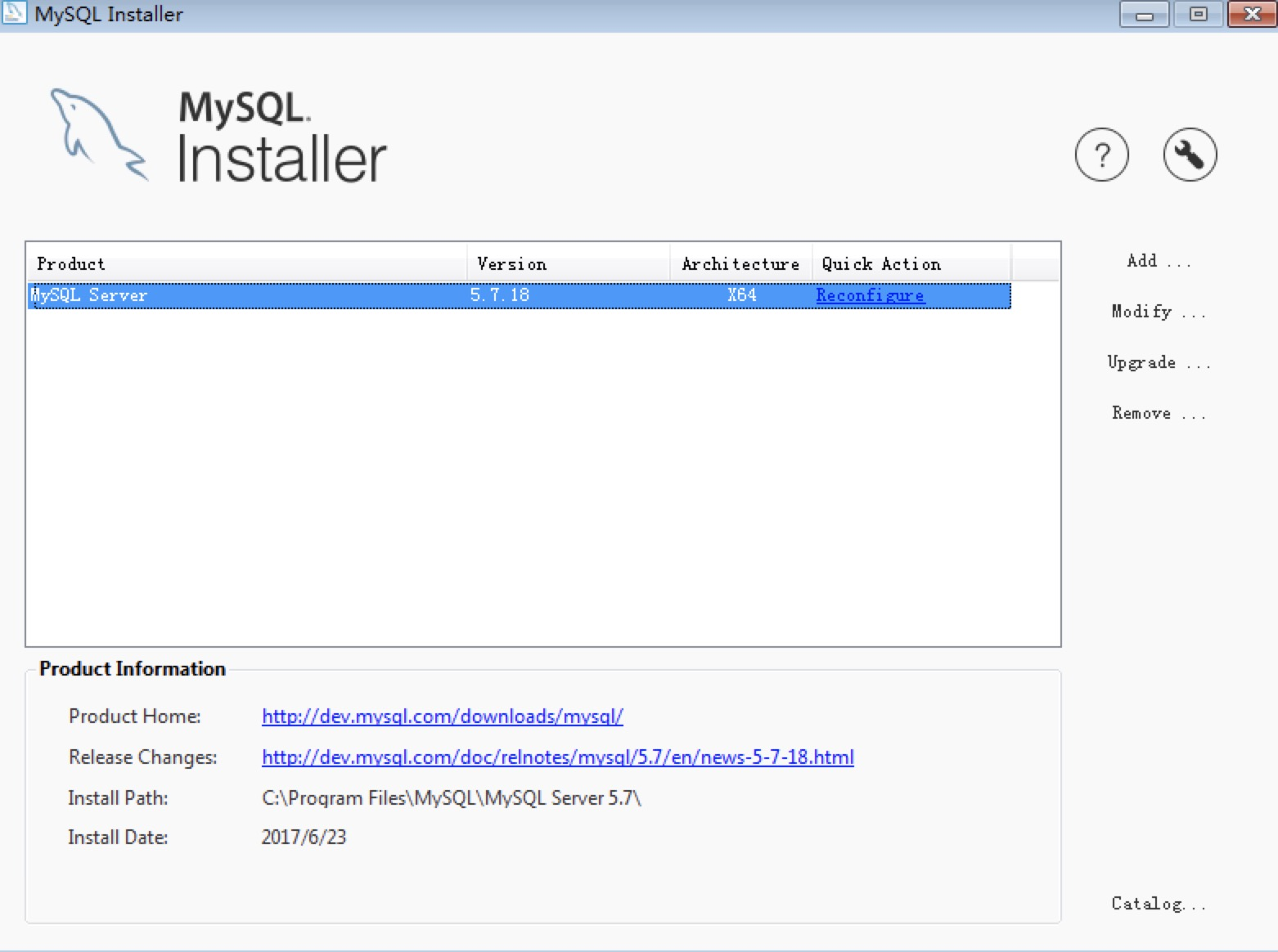Click the Add ... button
1278x952 pixels.
point(1159,261)
